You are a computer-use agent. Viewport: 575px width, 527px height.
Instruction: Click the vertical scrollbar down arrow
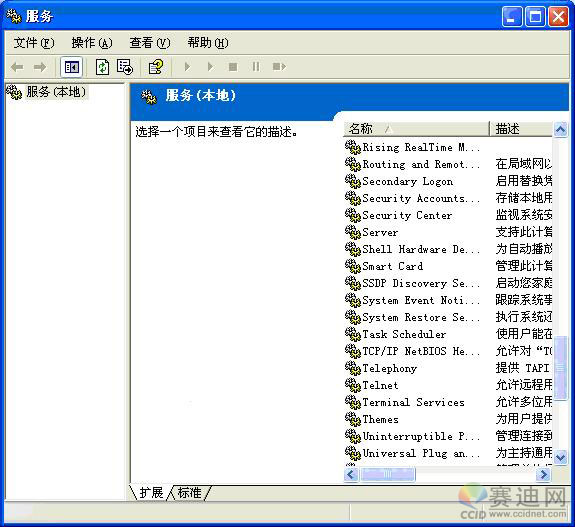(560, 457)
